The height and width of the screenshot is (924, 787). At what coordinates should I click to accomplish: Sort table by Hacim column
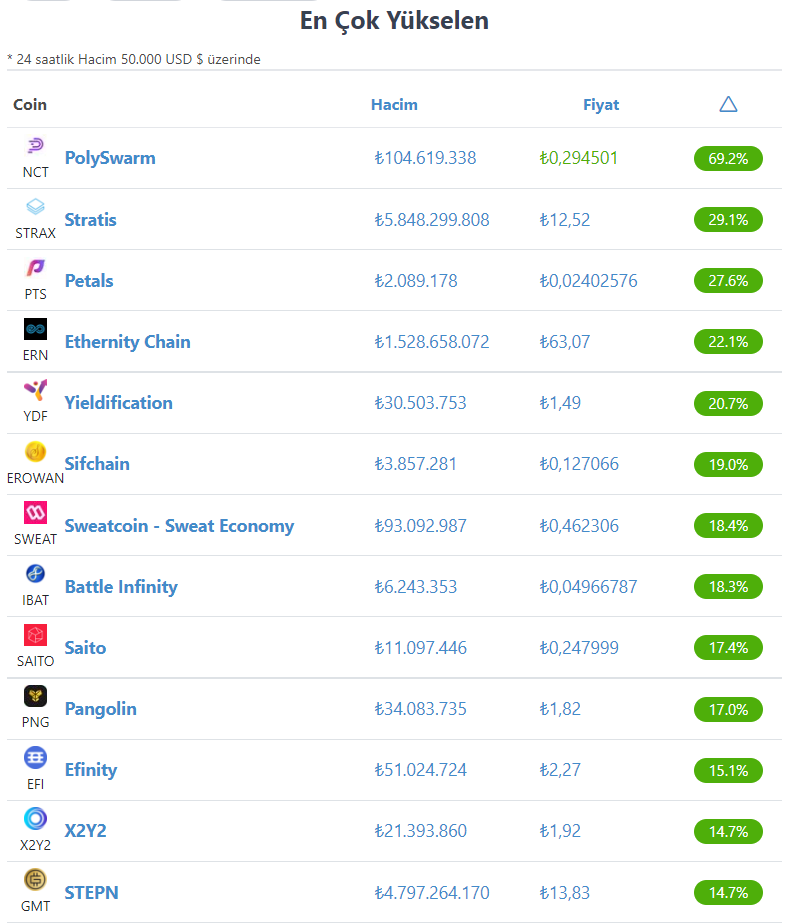(x=394, y=104)
